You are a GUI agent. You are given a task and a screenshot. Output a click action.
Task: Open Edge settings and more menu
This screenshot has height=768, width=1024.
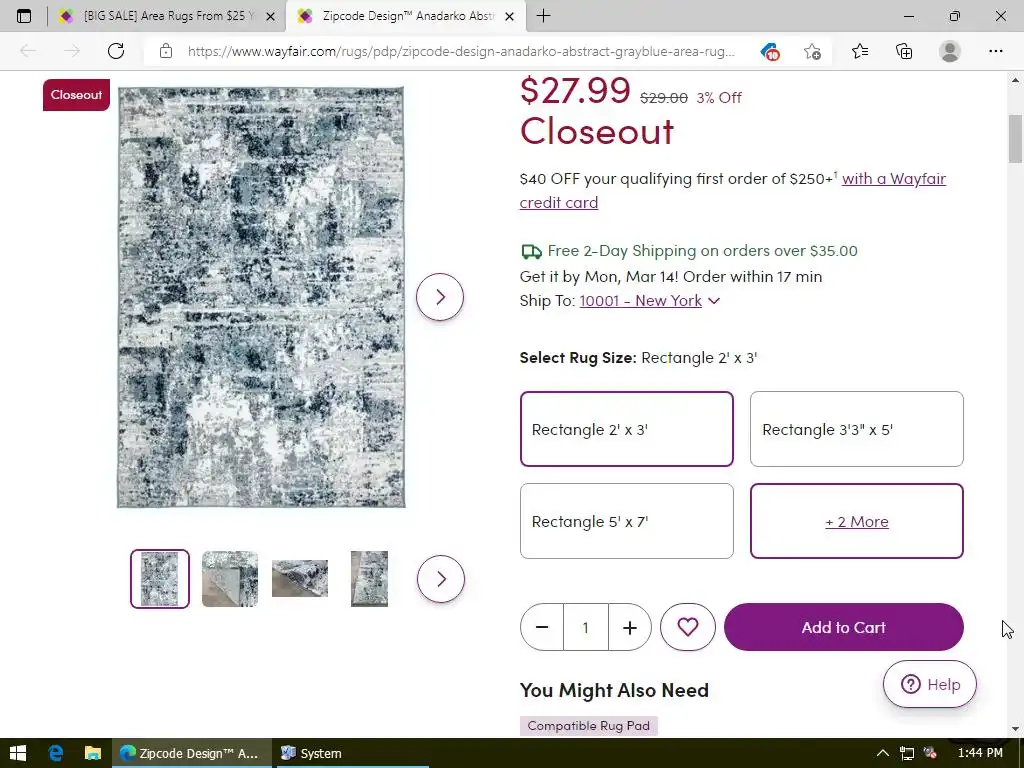click(995, 51)
